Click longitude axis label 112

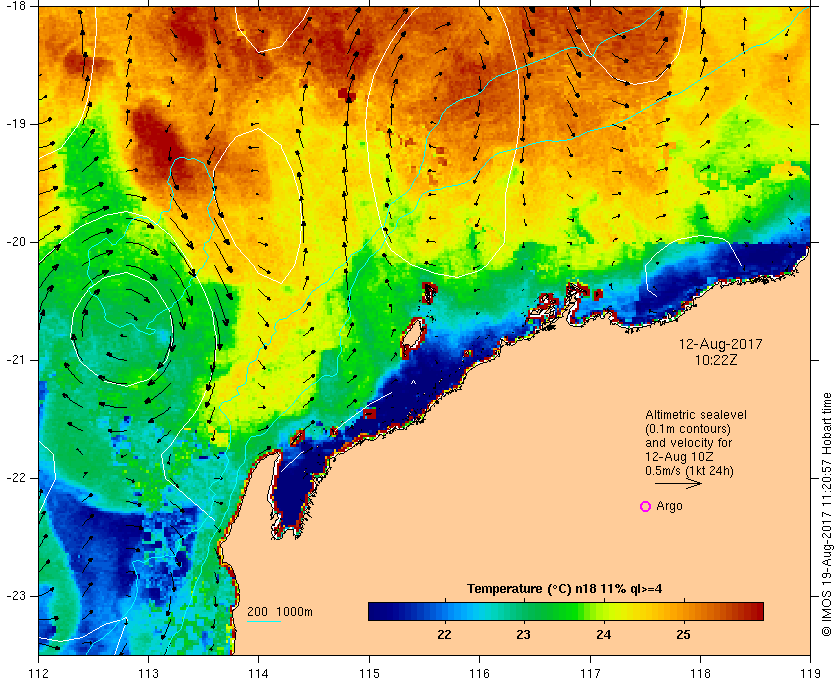pos(39,672)
